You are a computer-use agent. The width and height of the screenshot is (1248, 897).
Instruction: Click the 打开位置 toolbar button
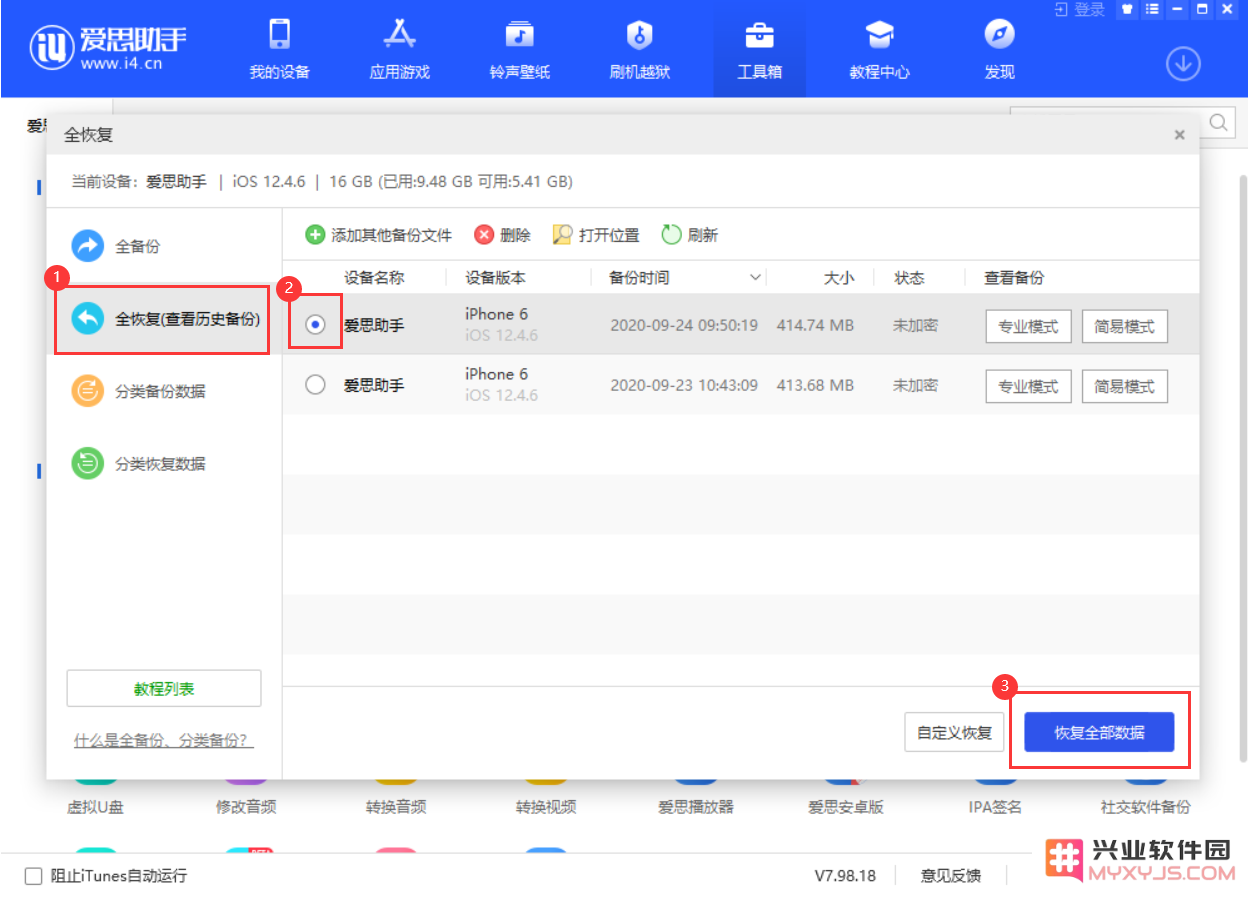(596, 235)
